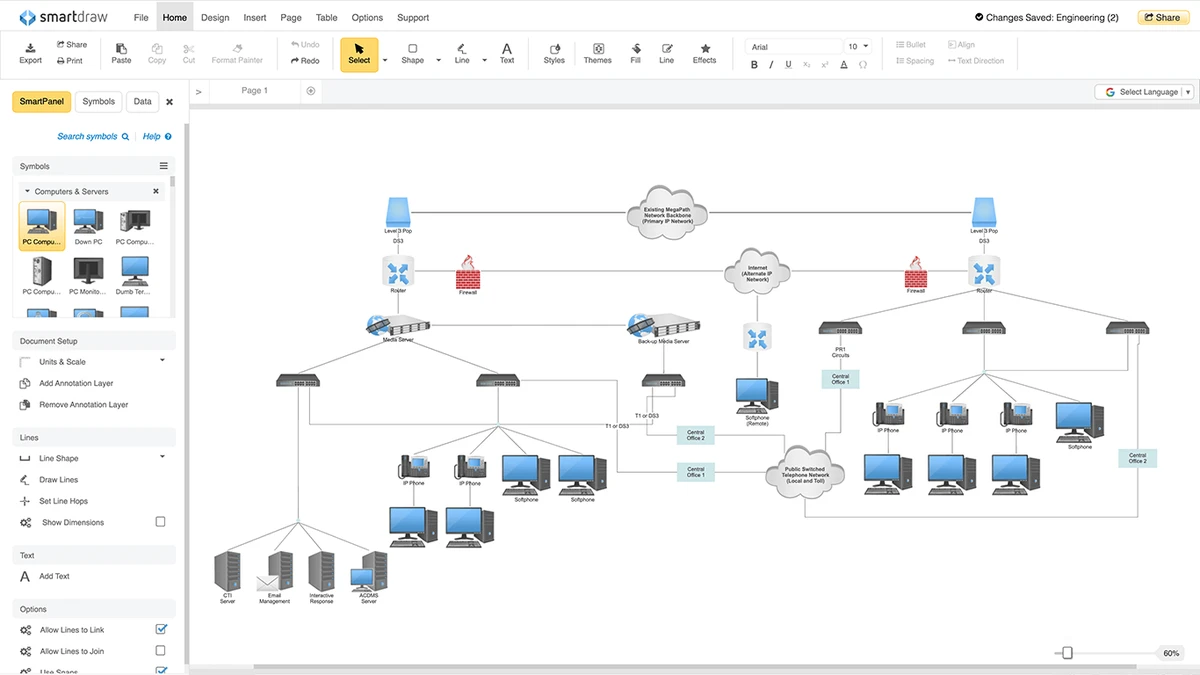Click the Fill bucket tool
Viewport: 1200px width, 675px height.
pos(635,52)
